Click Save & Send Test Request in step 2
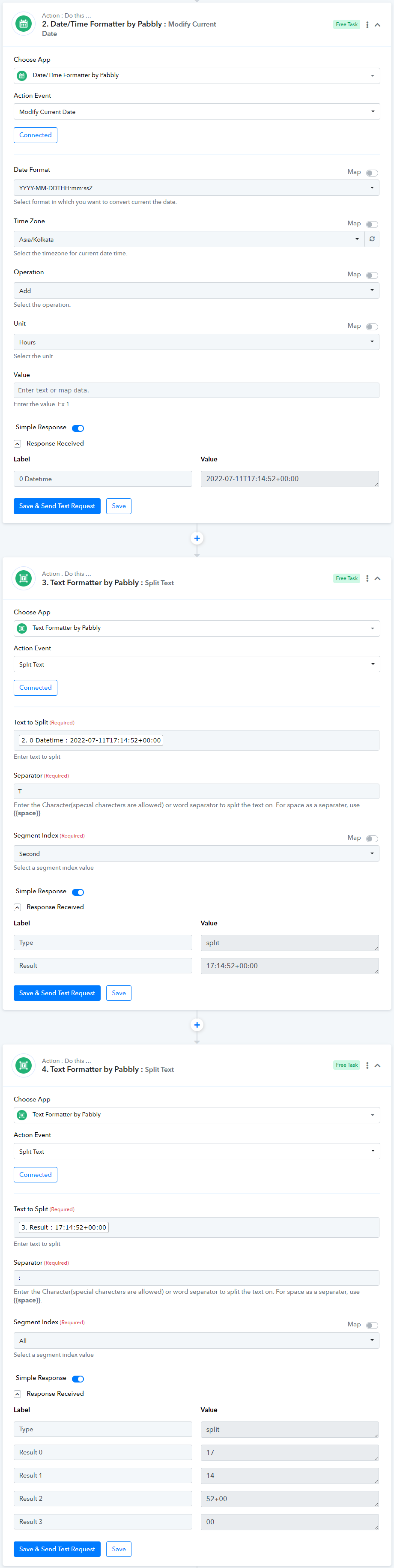Screen dimensions: 394x1568 [57, 506]
